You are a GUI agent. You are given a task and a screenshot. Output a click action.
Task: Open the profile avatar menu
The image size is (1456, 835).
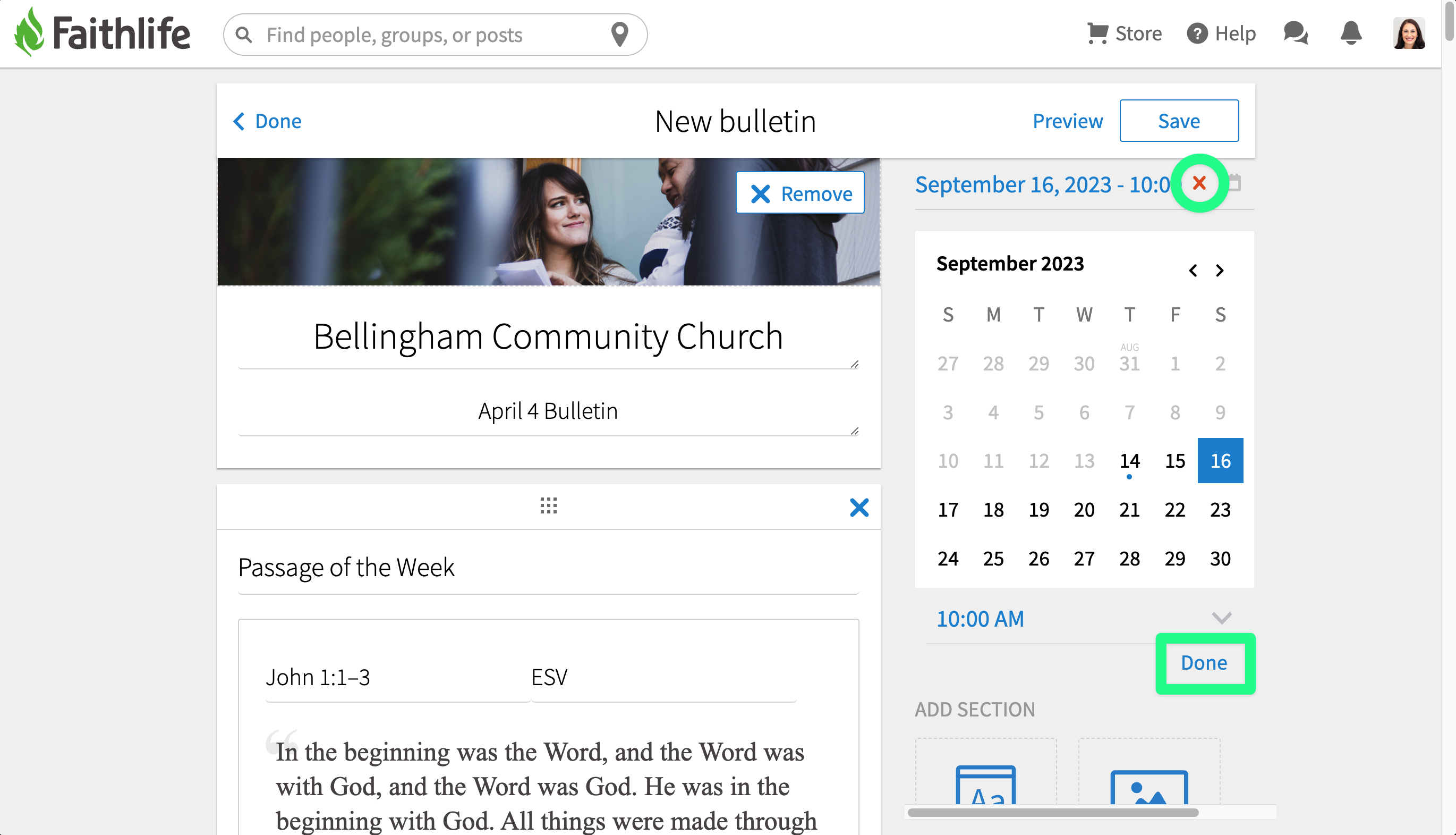coord(1408,33)
